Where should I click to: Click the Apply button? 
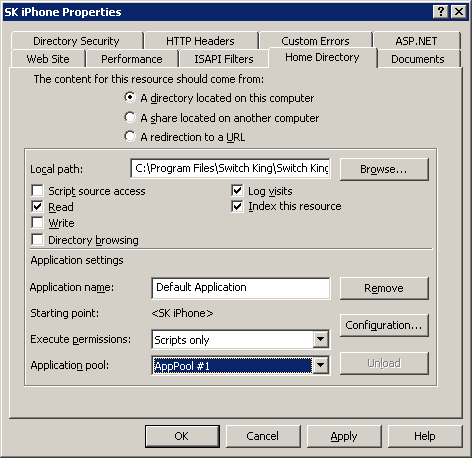coord(344,436)
